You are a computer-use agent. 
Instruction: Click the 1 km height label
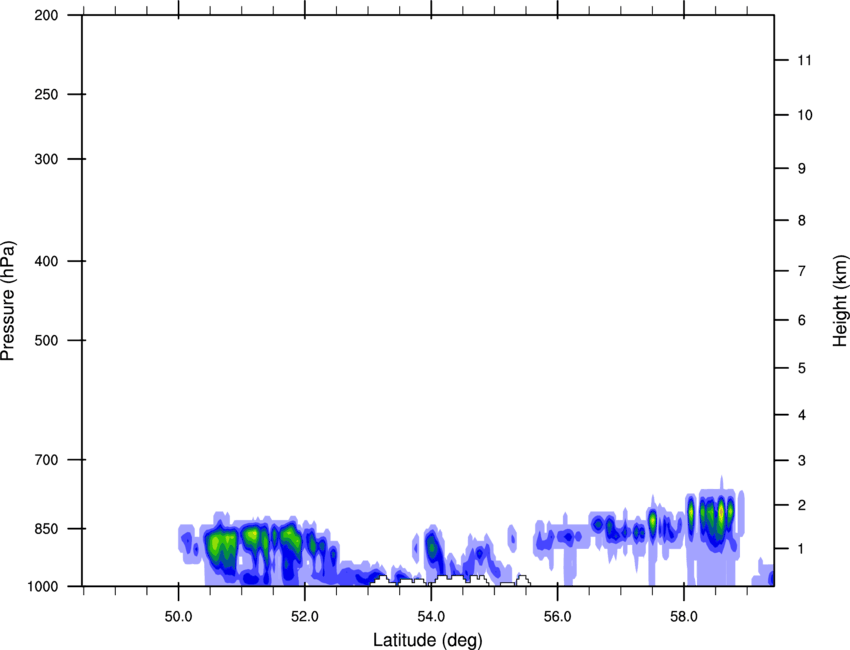tap(802, 549)
